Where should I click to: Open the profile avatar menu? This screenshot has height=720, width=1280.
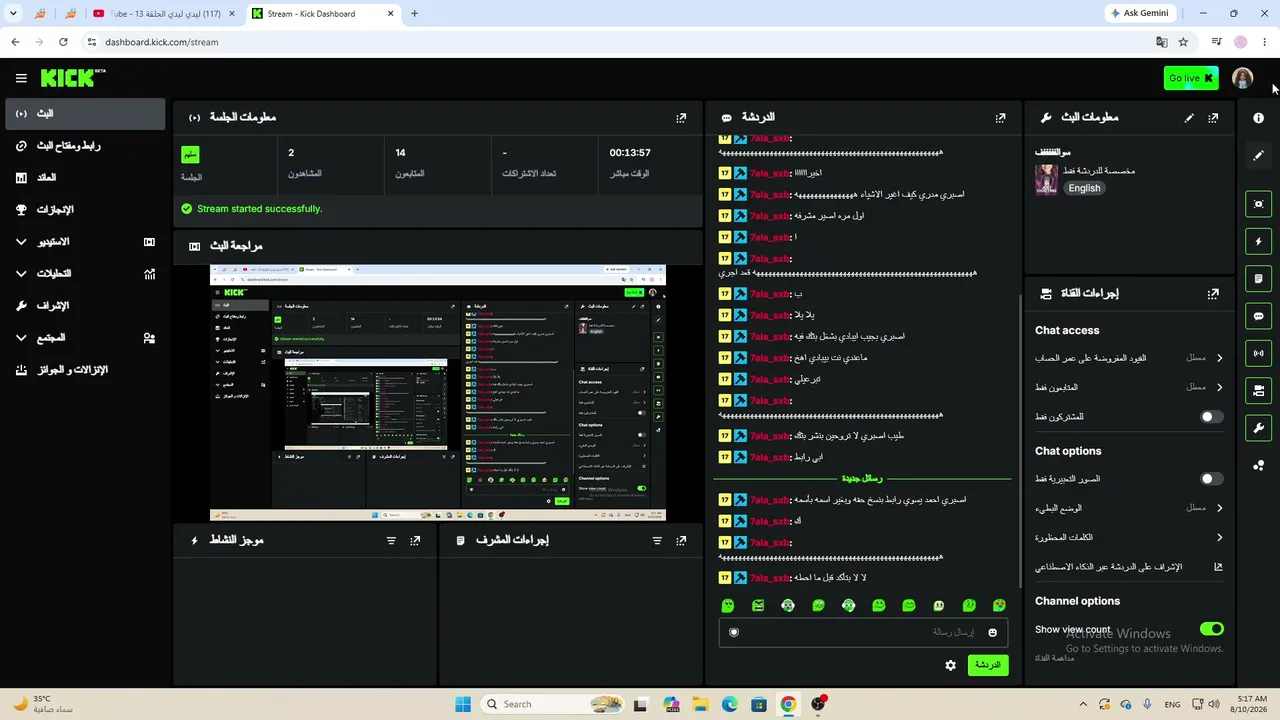tap(1242, 78)
